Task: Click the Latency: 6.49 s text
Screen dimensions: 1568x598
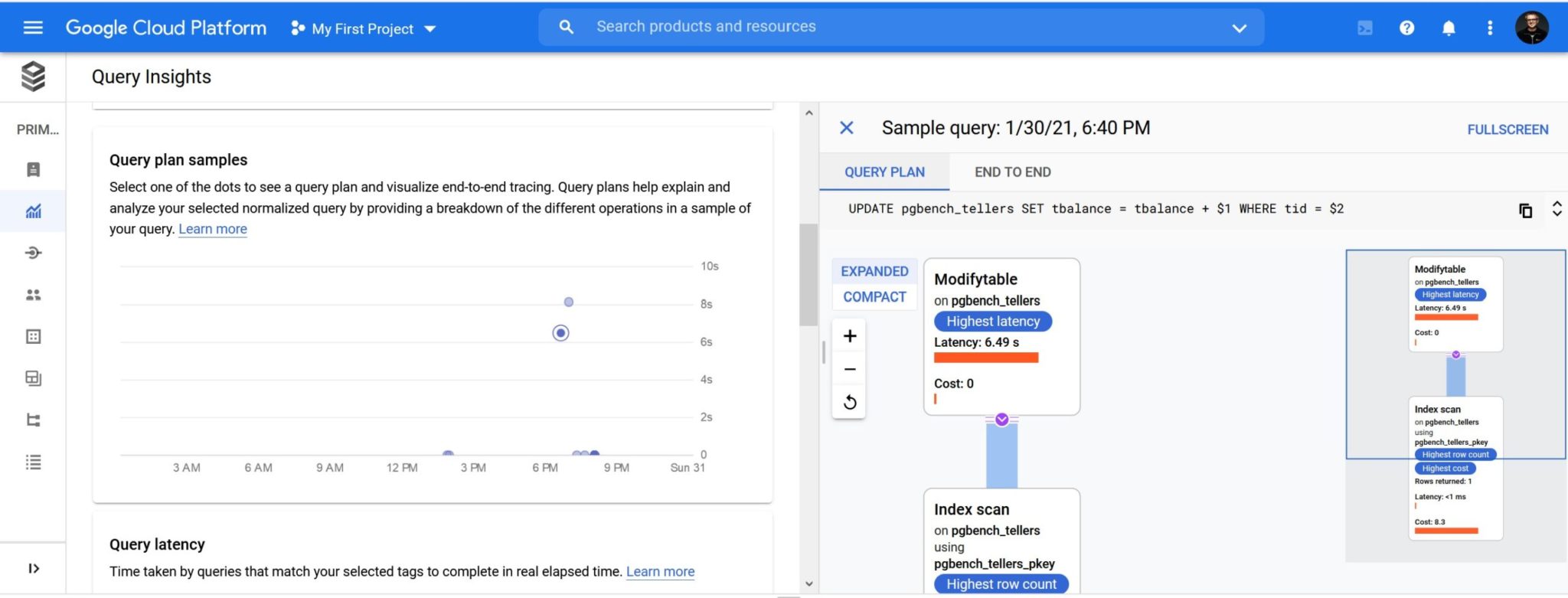Action: 976,342
